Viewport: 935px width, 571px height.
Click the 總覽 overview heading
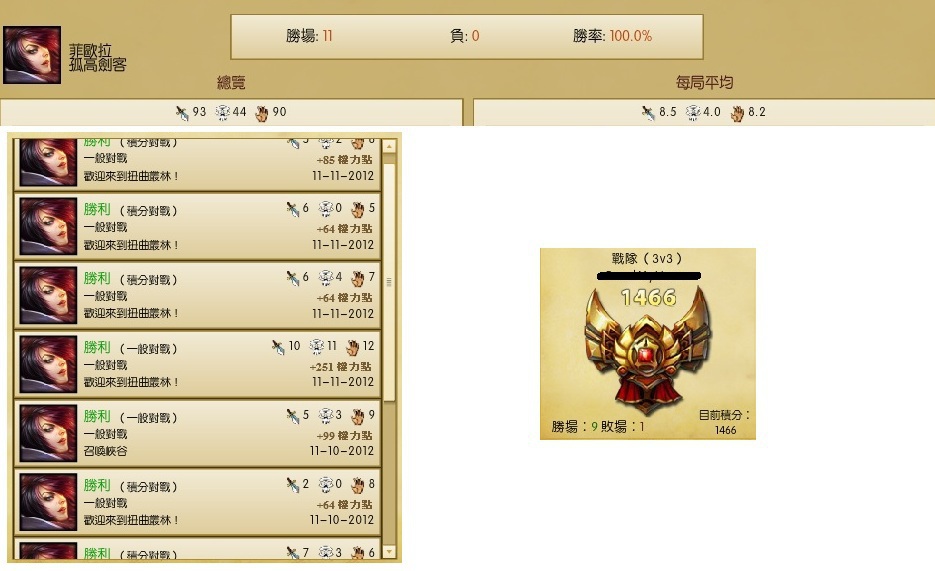(231, 83)
